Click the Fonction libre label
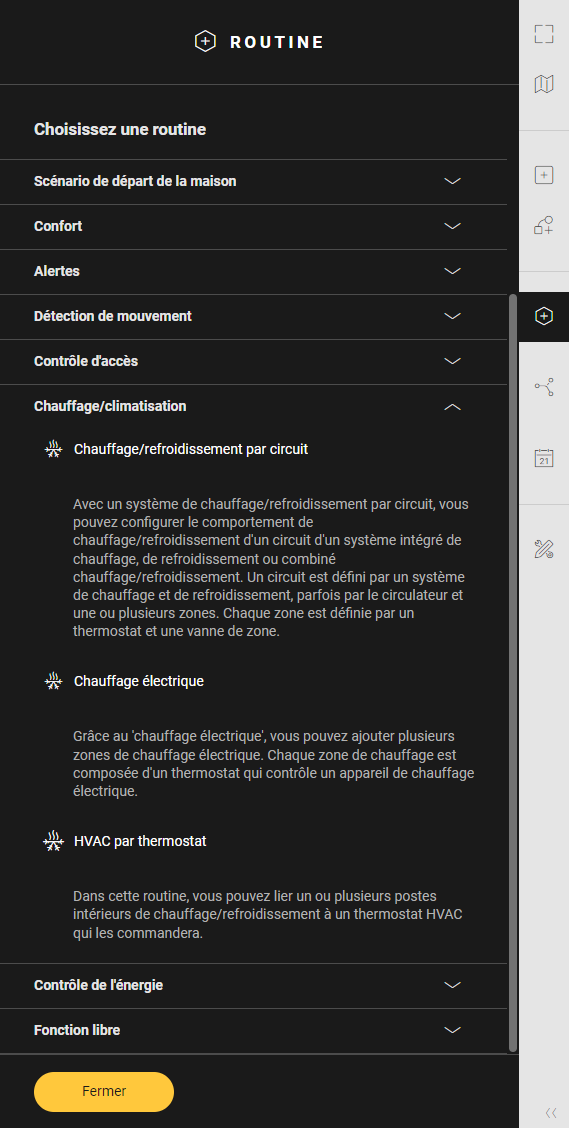The image size is (569, 1128). coord(77,1030)
